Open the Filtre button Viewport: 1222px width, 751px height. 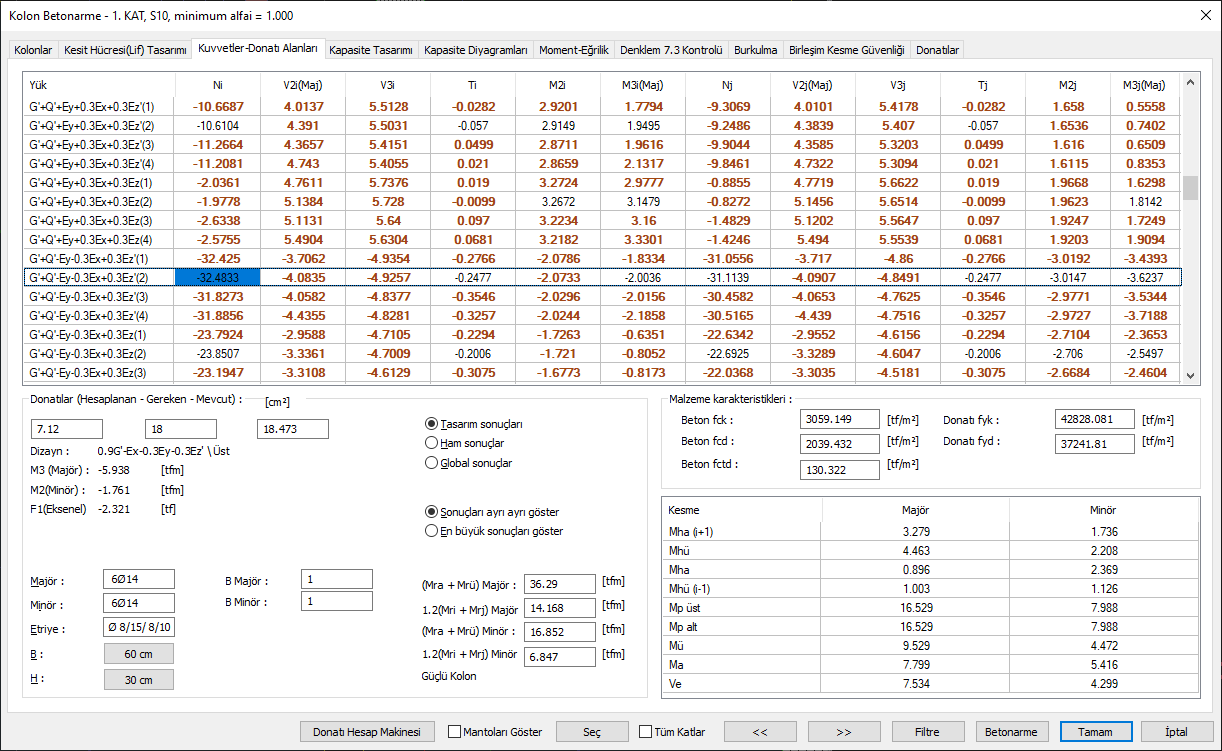(928, 732)
